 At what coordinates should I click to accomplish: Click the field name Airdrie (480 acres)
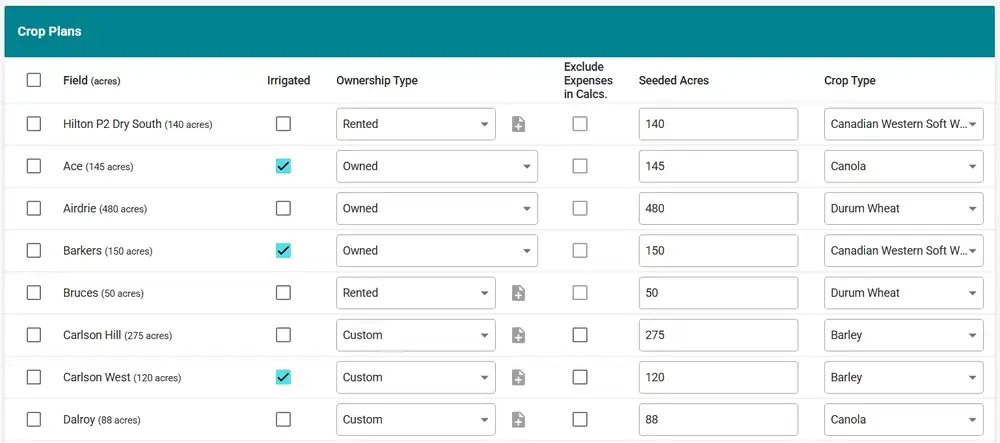click(105, 208)
